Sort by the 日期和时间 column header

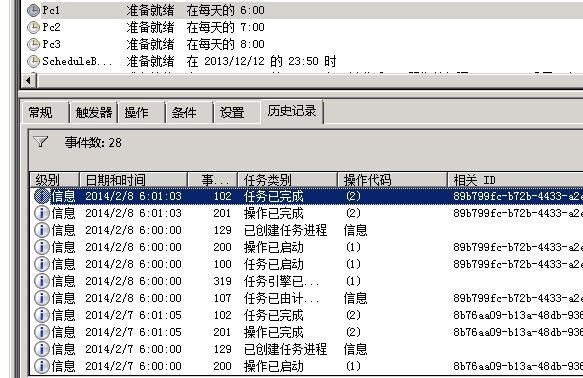tap(134, 180)
